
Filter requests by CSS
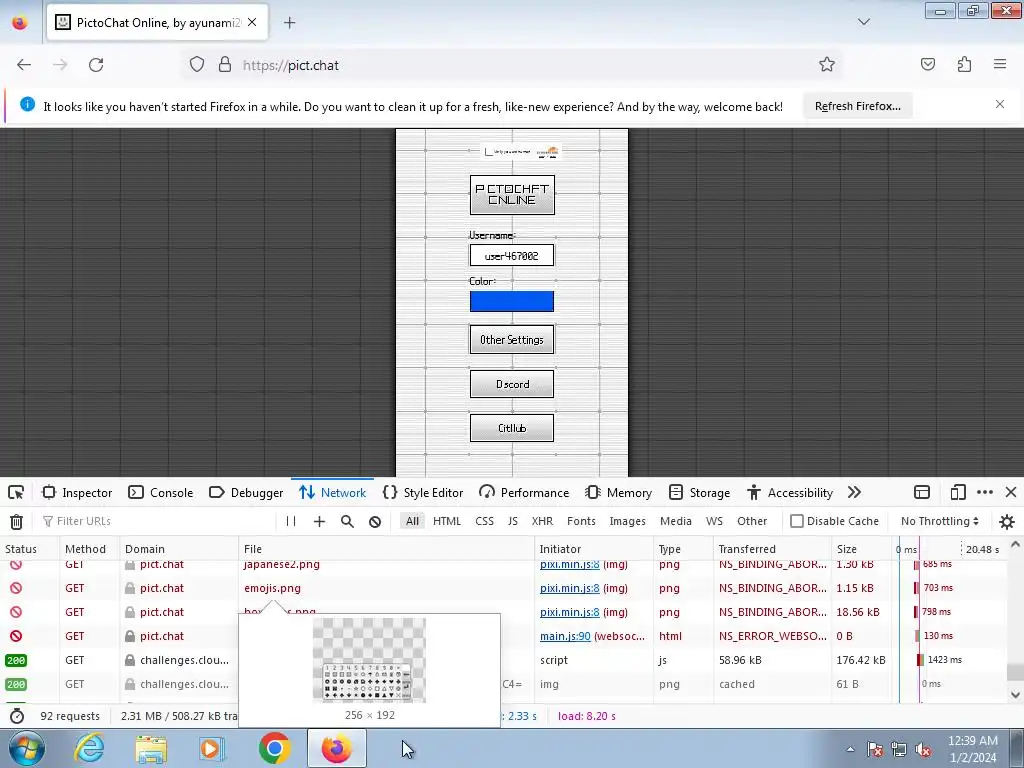point(485,521)
